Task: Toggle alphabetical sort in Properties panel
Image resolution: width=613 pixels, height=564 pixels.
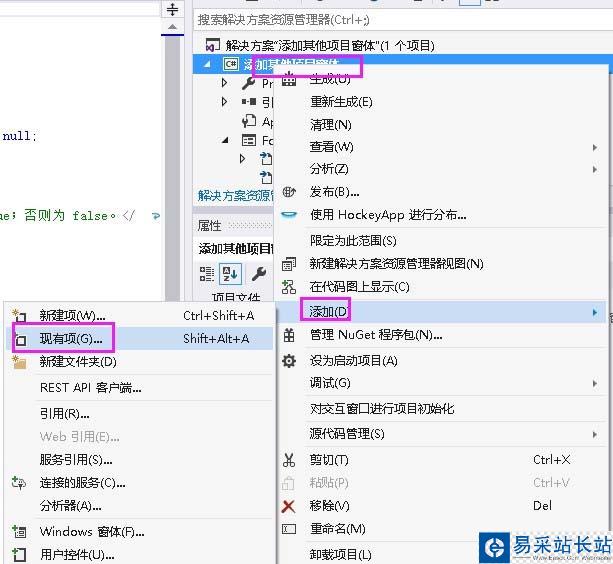Action: pos(230,274)
